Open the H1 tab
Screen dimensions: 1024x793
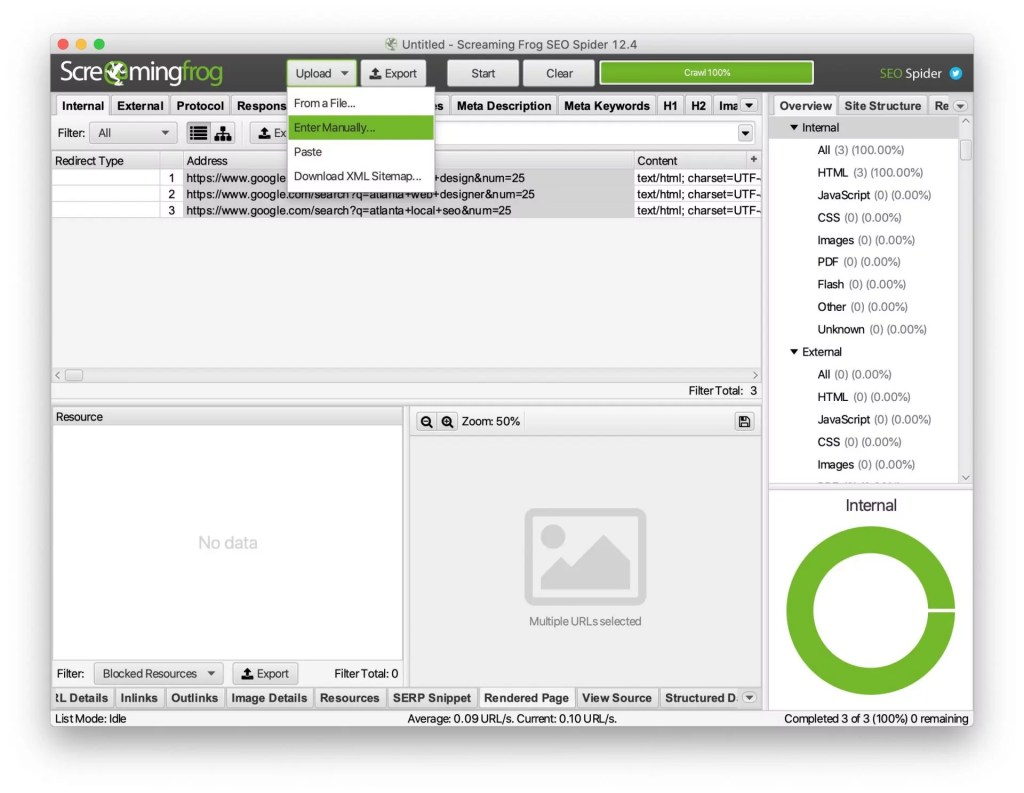coord(670,106)
